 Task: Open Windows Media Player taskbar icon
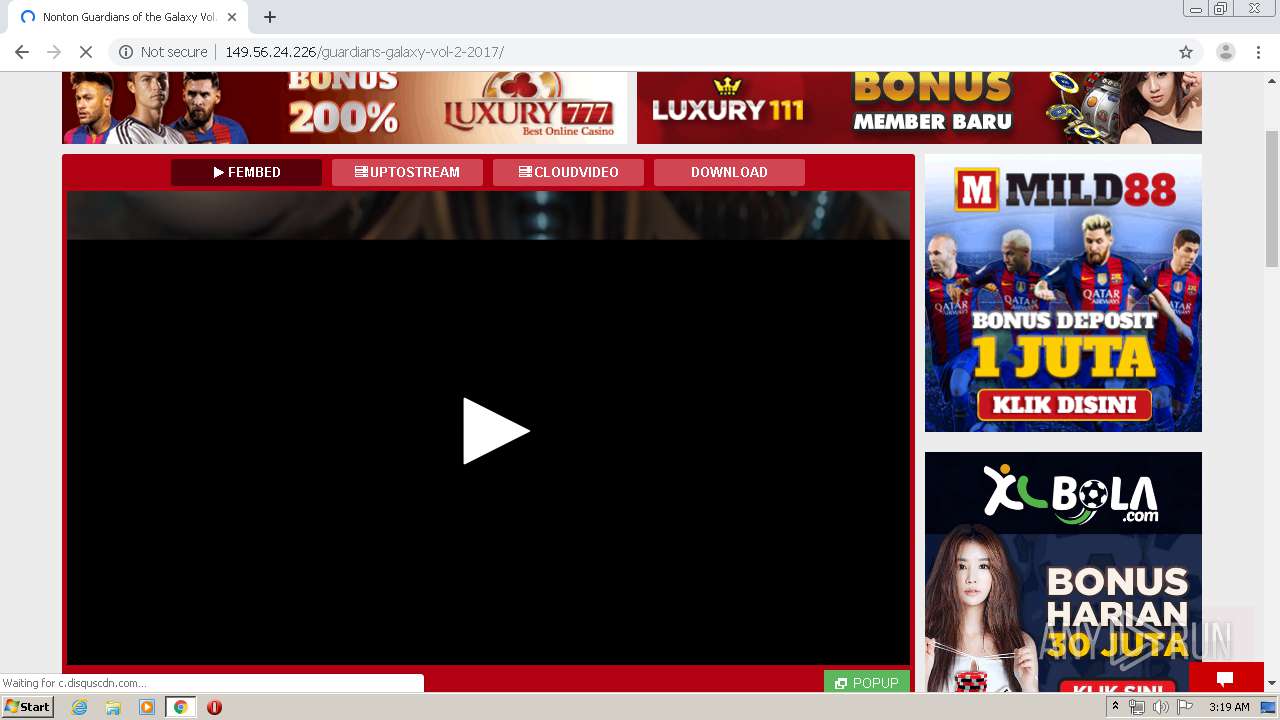(147, 707)
